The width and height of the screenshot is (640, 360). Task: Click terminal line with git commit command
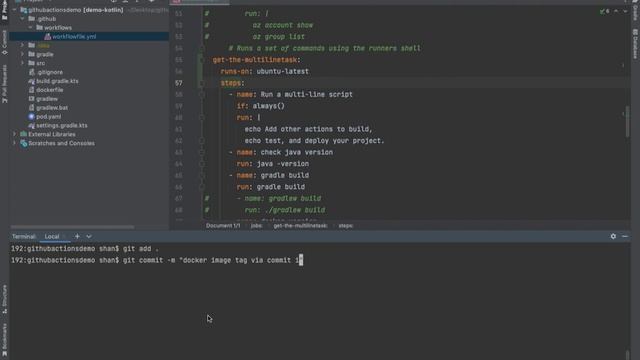point(157,260)
